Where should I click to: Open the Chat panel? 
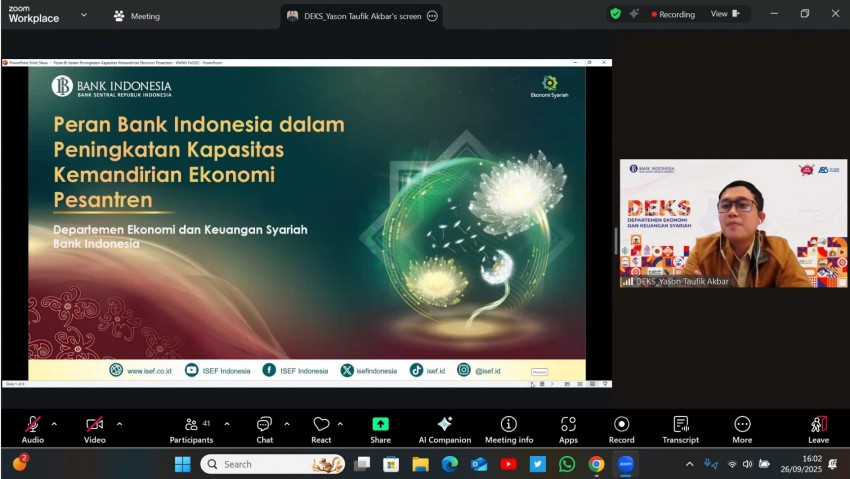pos(265,430)
